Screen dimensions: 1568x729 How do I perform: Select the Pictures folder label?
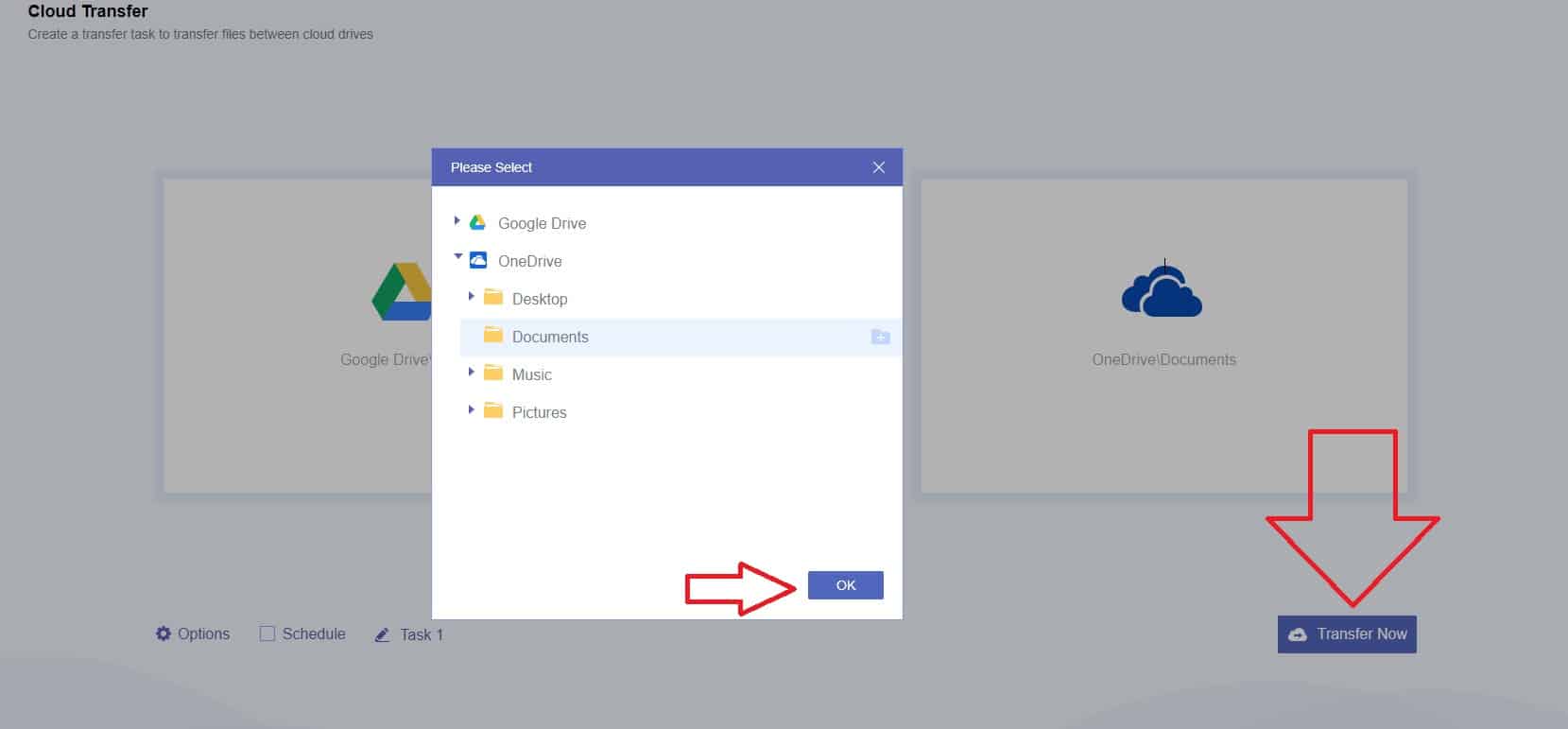point(539,412)
